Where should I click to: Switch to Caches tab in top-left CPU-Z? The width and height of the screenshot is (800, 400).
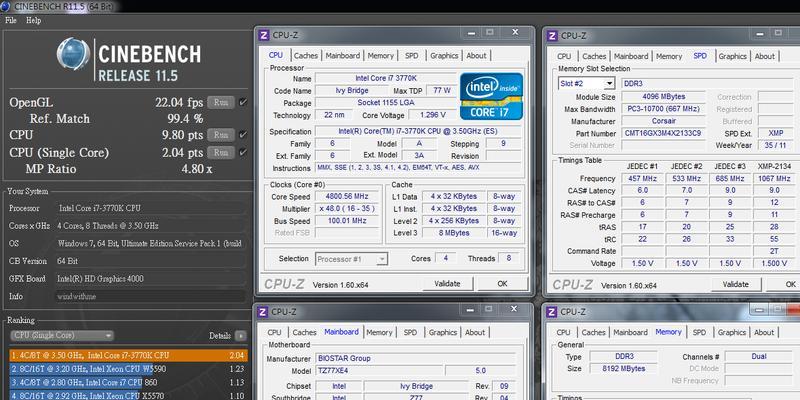(306, 56)
